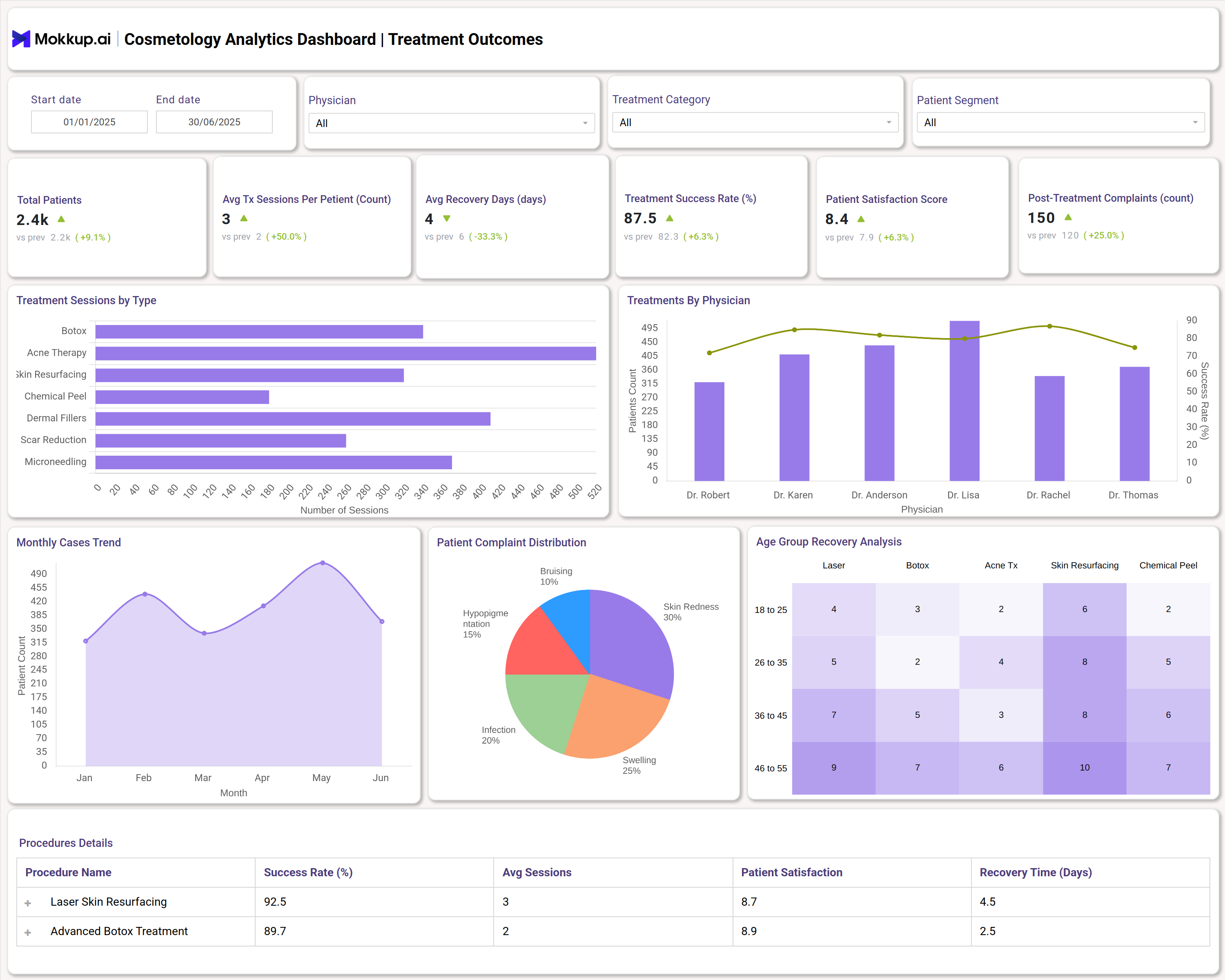Click the Post-Treatment Complaints up-arrow indicator

pyautogui.click(x=1068, y=217)
